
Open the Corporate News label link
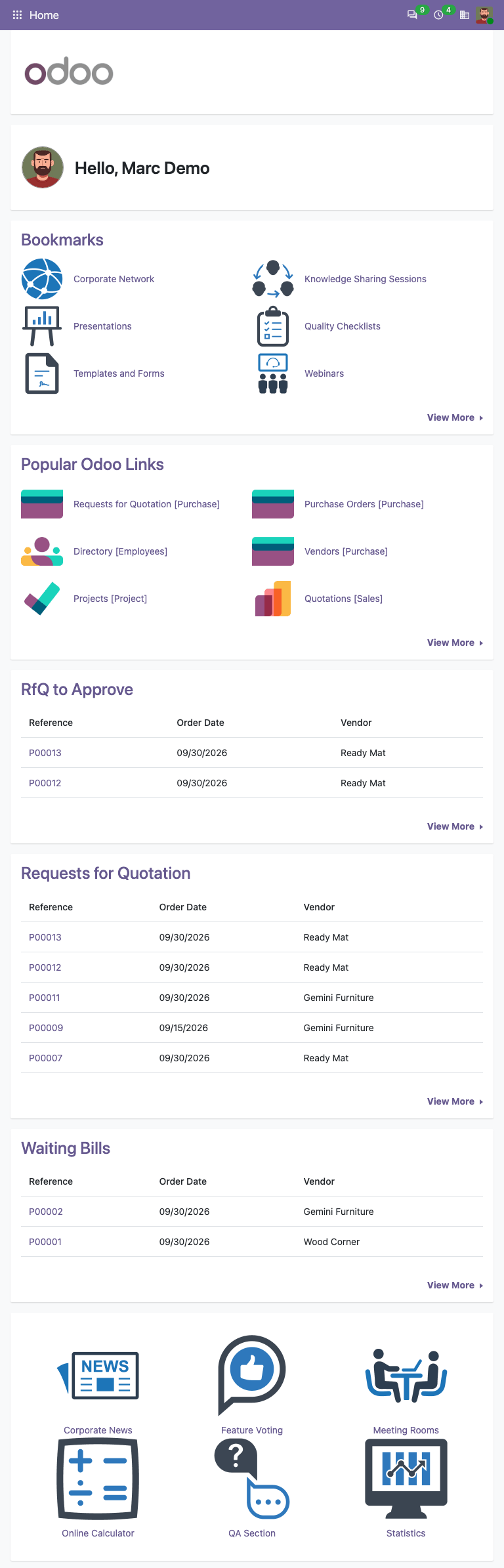click(98, 1430)
